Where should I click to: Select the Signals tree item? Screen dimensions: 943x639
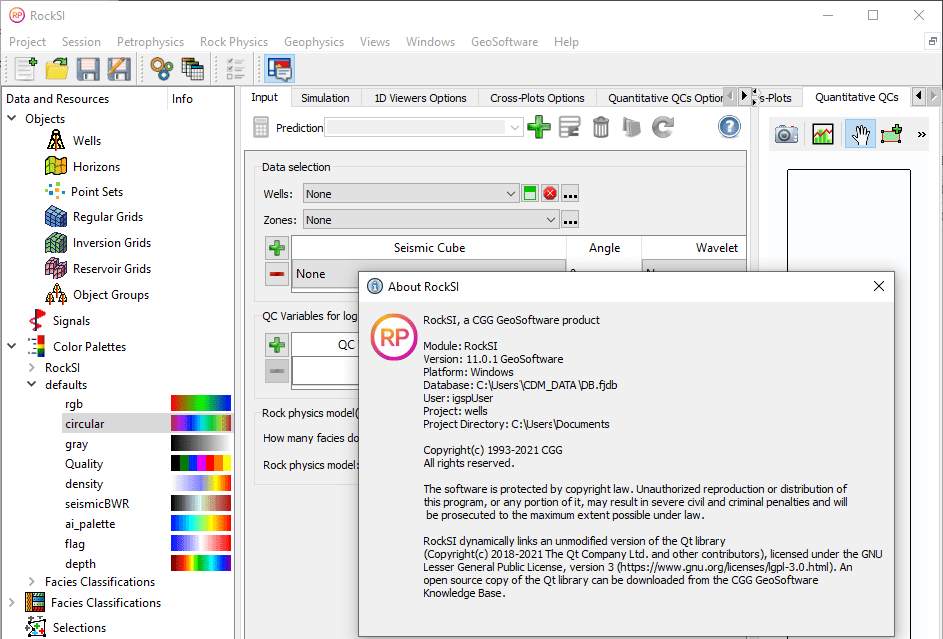pos(71,320)
